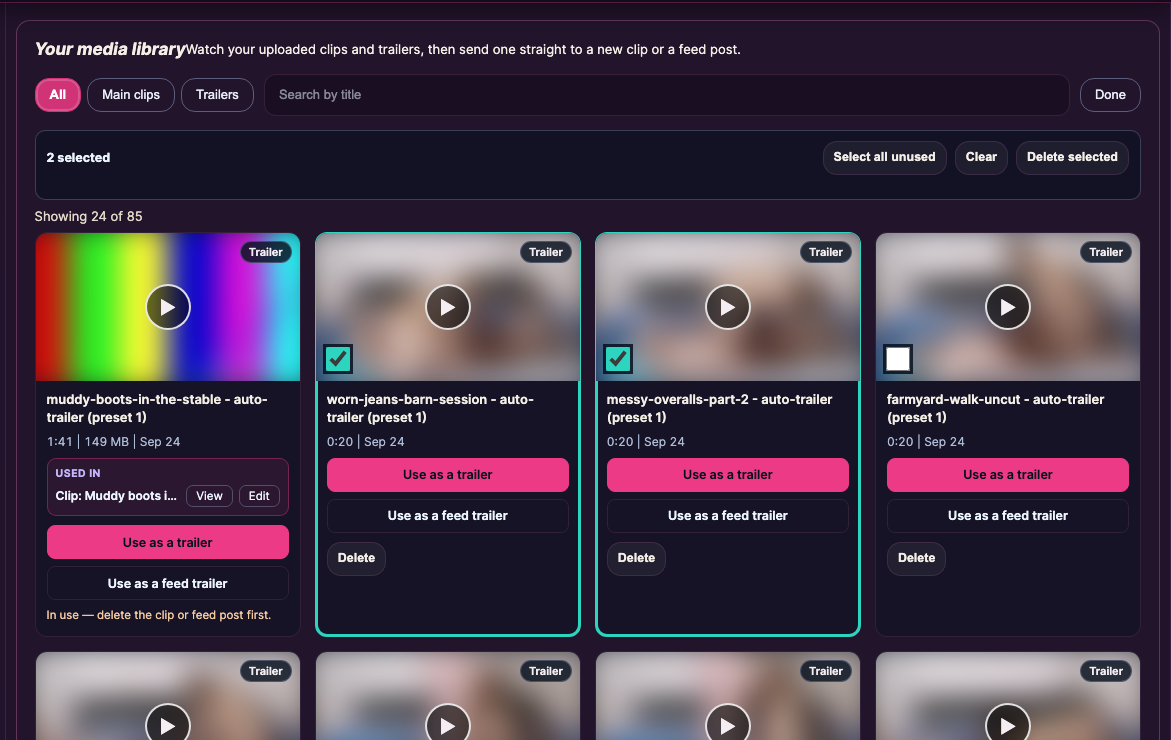Click the messy-overalls-part-2 title text

719,408
